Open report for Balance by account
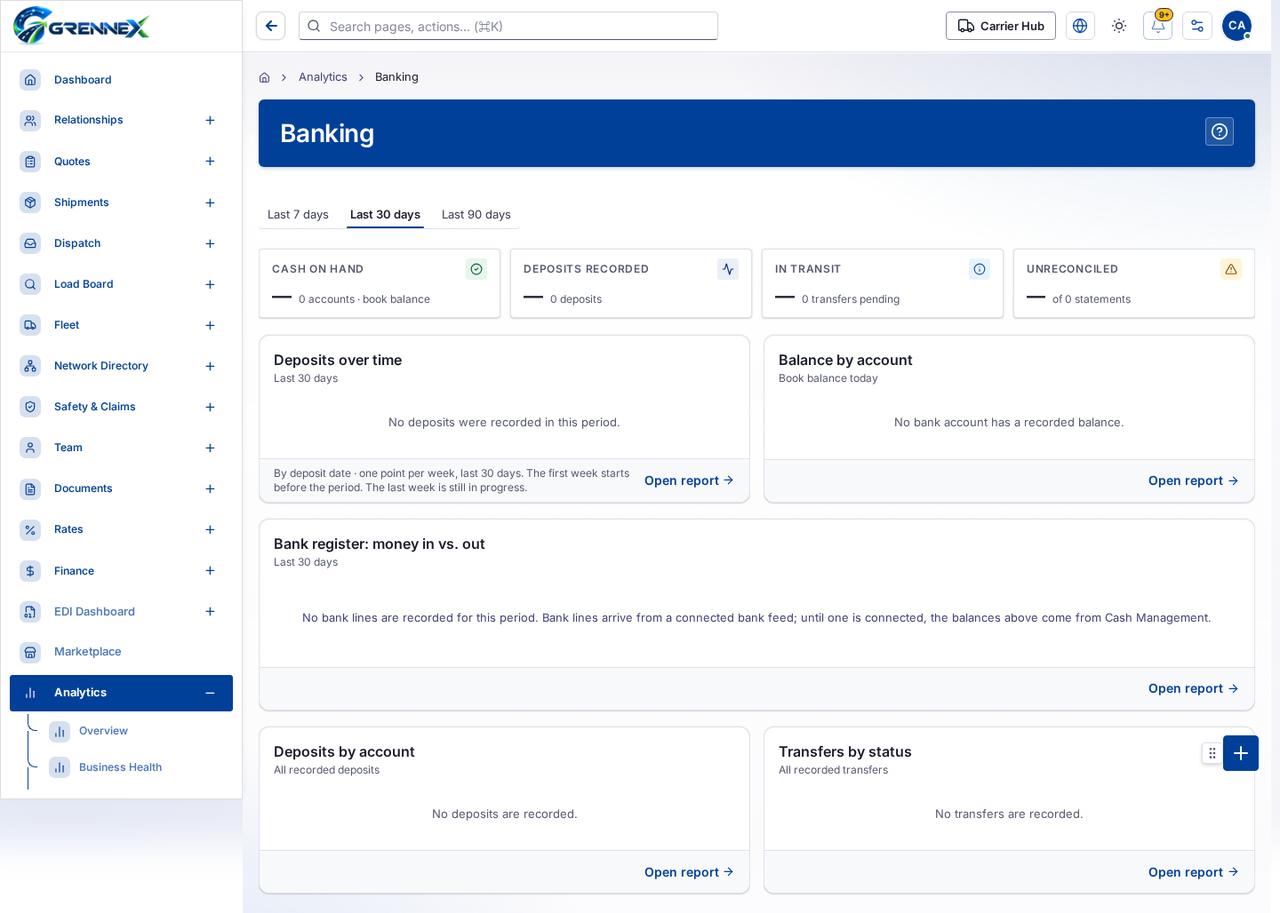 (x=1193, y=481)
